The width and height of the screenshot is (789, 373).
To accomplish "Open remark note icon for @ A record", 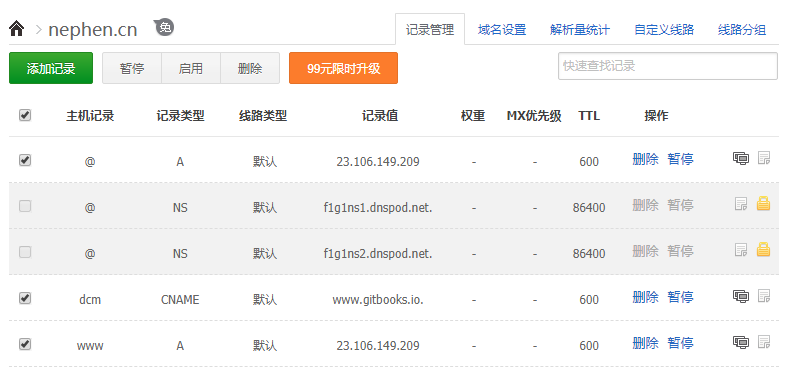I will coord(764,159).
